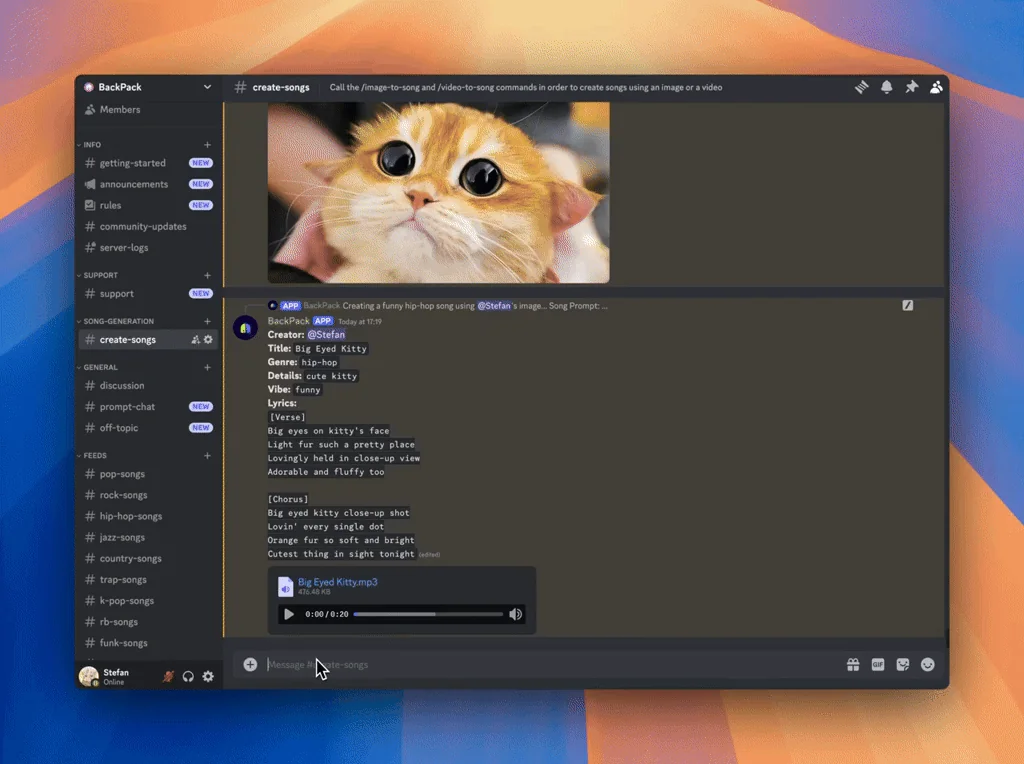Open the sticker picker
Viewport: 1024px width, 764px height.
coord(902,664)
